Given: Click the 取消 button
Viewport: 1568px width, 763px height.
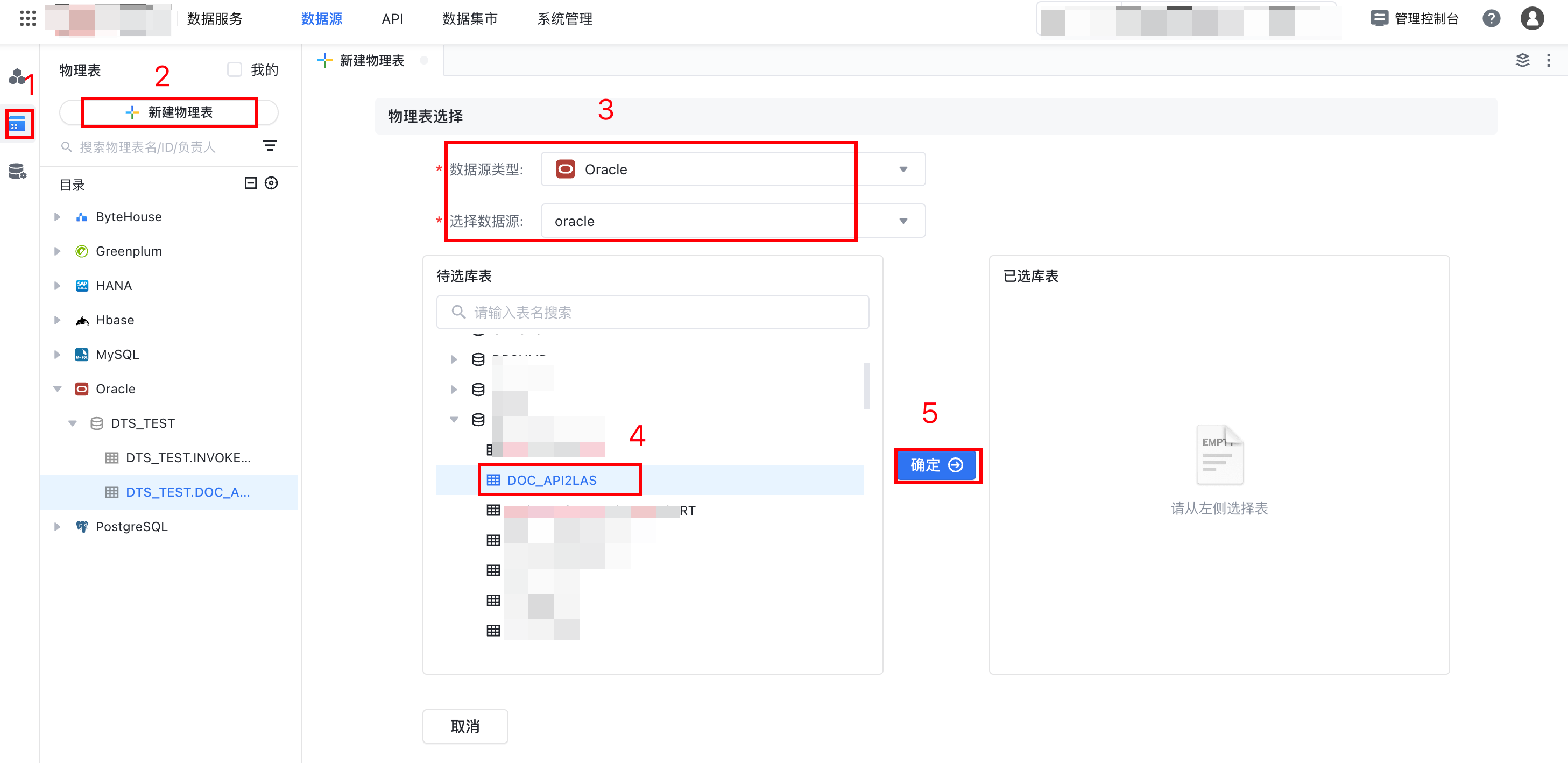Looking at the screenshot, I should pos(465,726).
